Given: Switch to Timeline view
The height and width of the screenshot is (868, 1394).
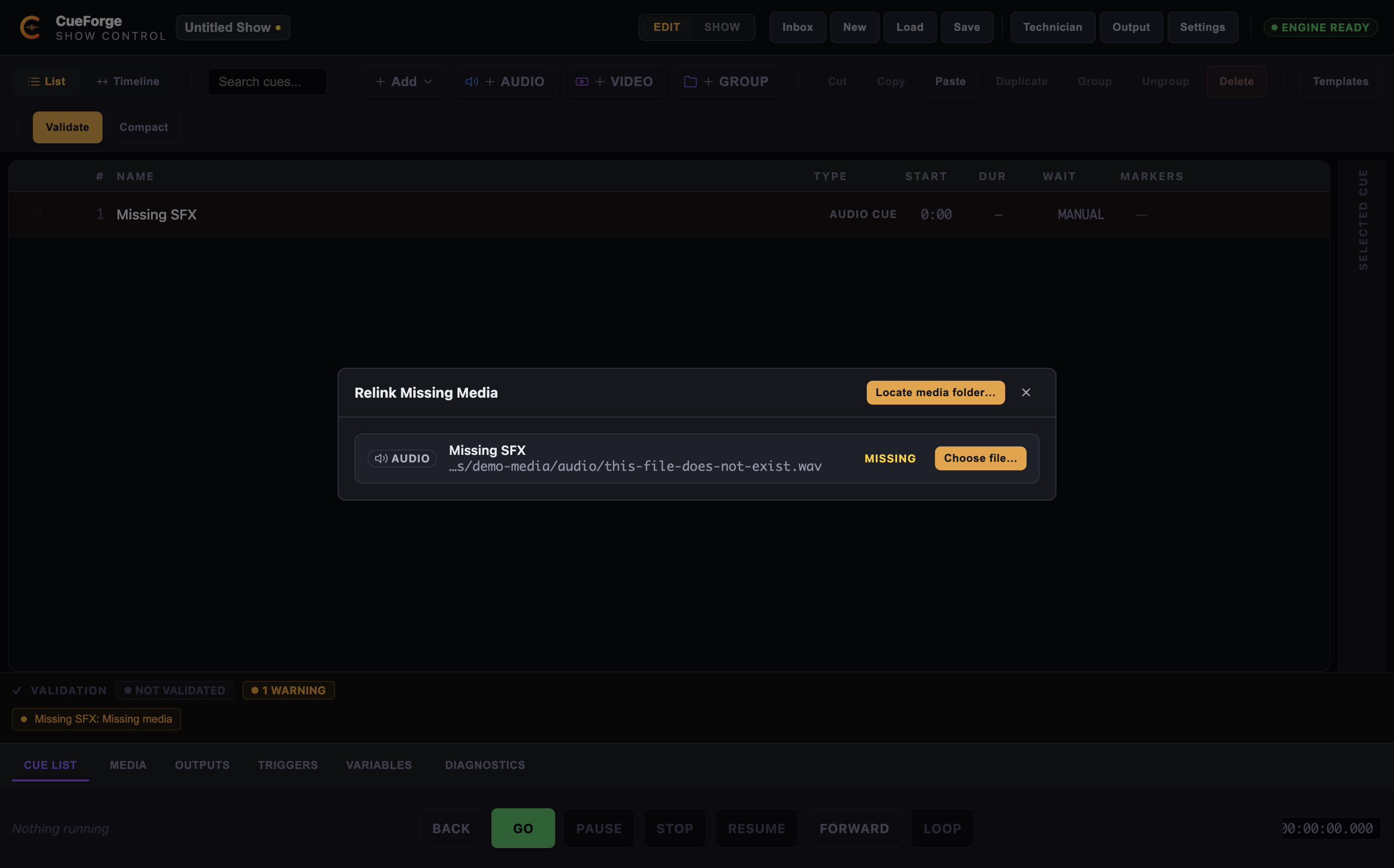Looking at the screenshot, I should click(128, 82).
